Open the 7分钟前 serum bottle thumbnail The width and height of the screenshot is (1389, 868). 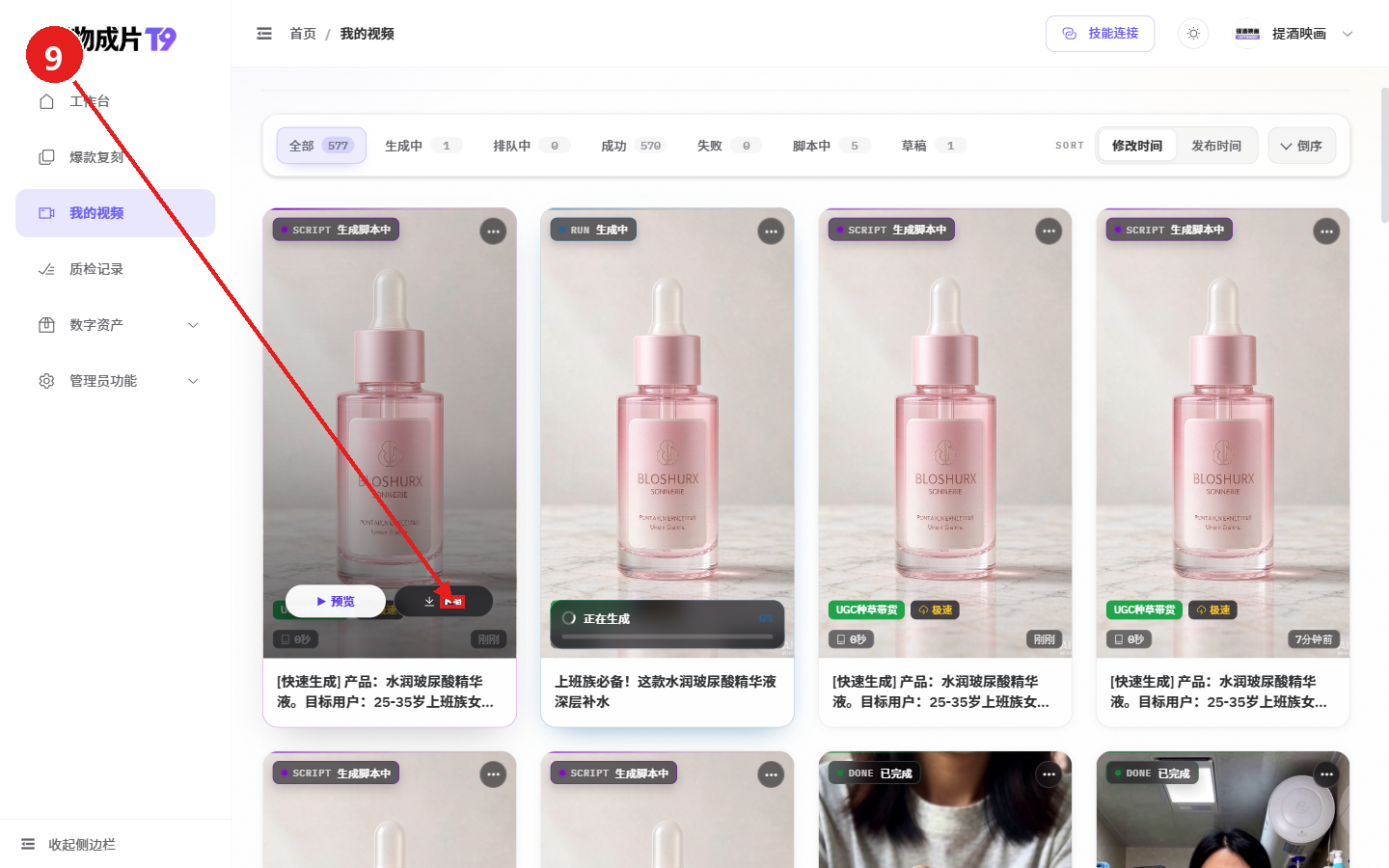point(1223,433)
